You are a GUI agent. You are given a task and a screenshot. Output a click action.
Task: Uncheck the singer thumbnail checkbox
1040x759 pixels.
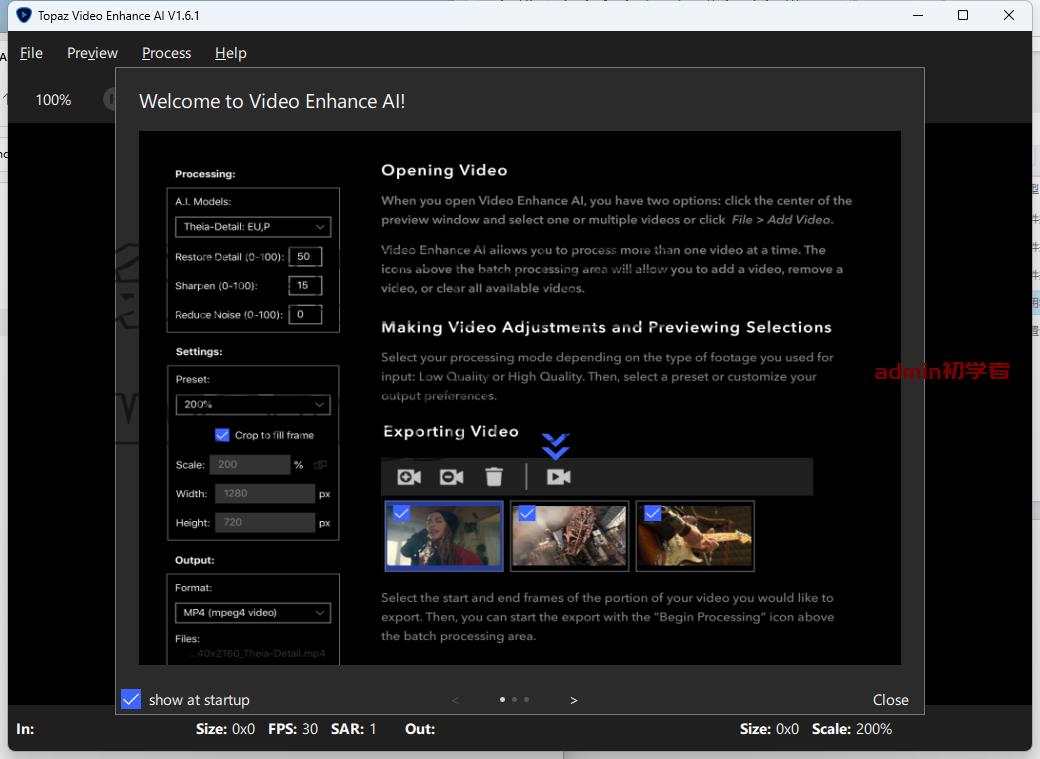pyautogui.click(x=401, y=513)
